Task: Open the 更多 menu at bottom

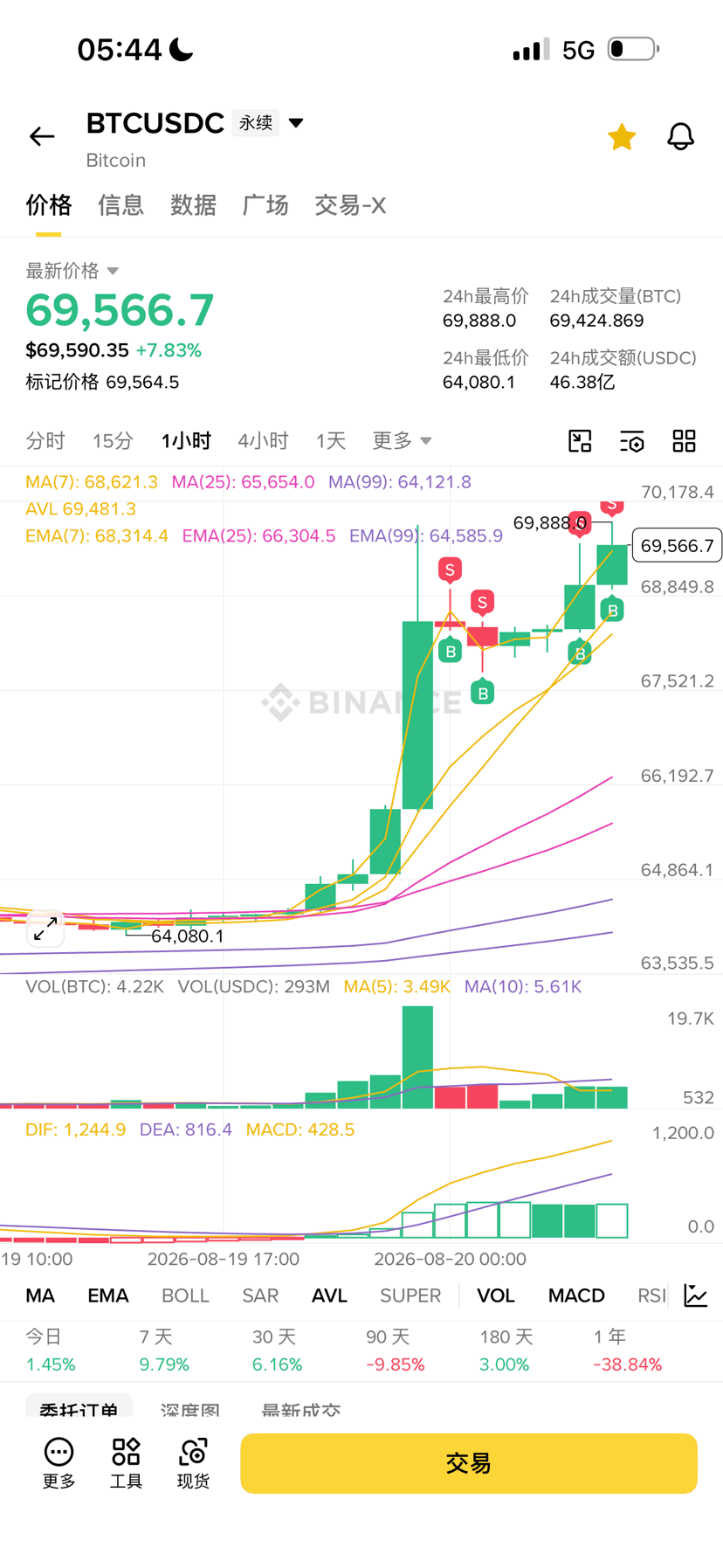Action: click(59, 1463)
